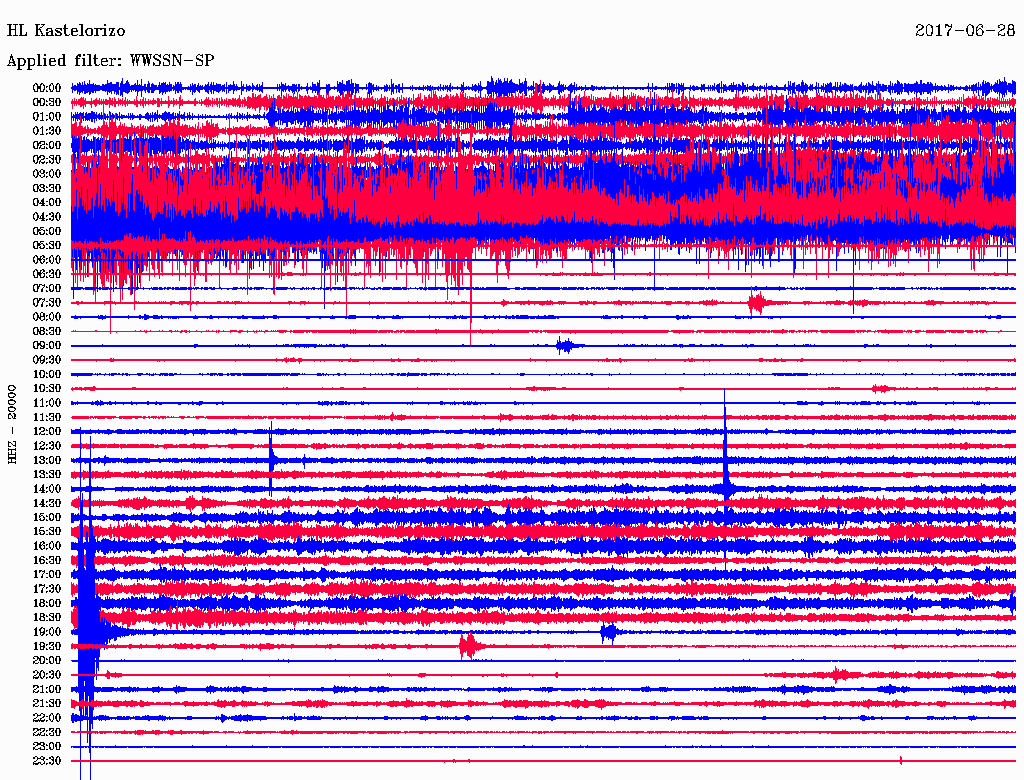1024x780 pixels.
Task: Click the 20:30 time label
Action: coord(47,675)
